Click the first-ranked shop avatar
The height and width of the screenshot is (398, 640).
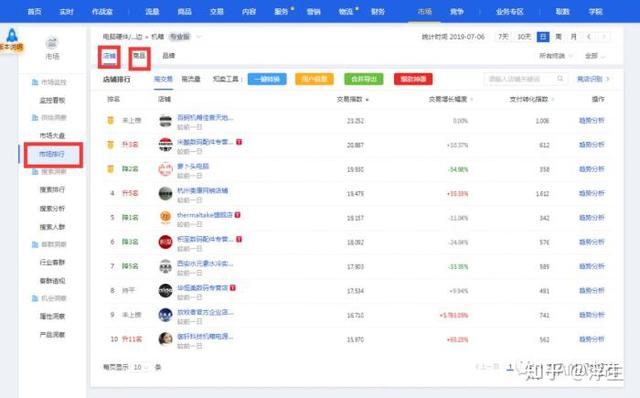pos(165,121)
